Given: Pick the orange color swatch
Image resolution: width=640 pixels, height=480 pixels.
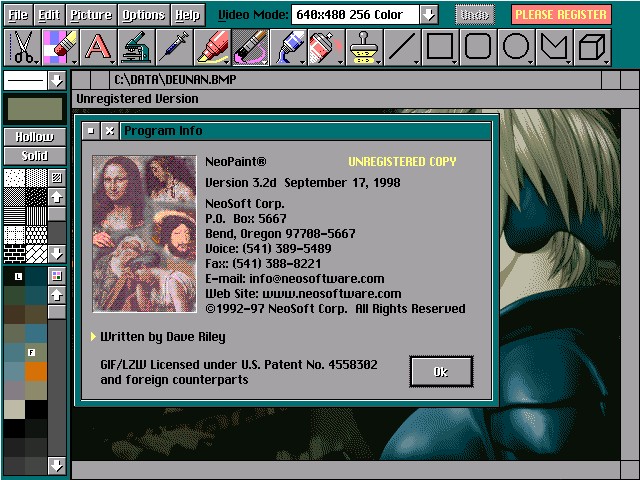Looking at the screenshot, I should point(36,371).
